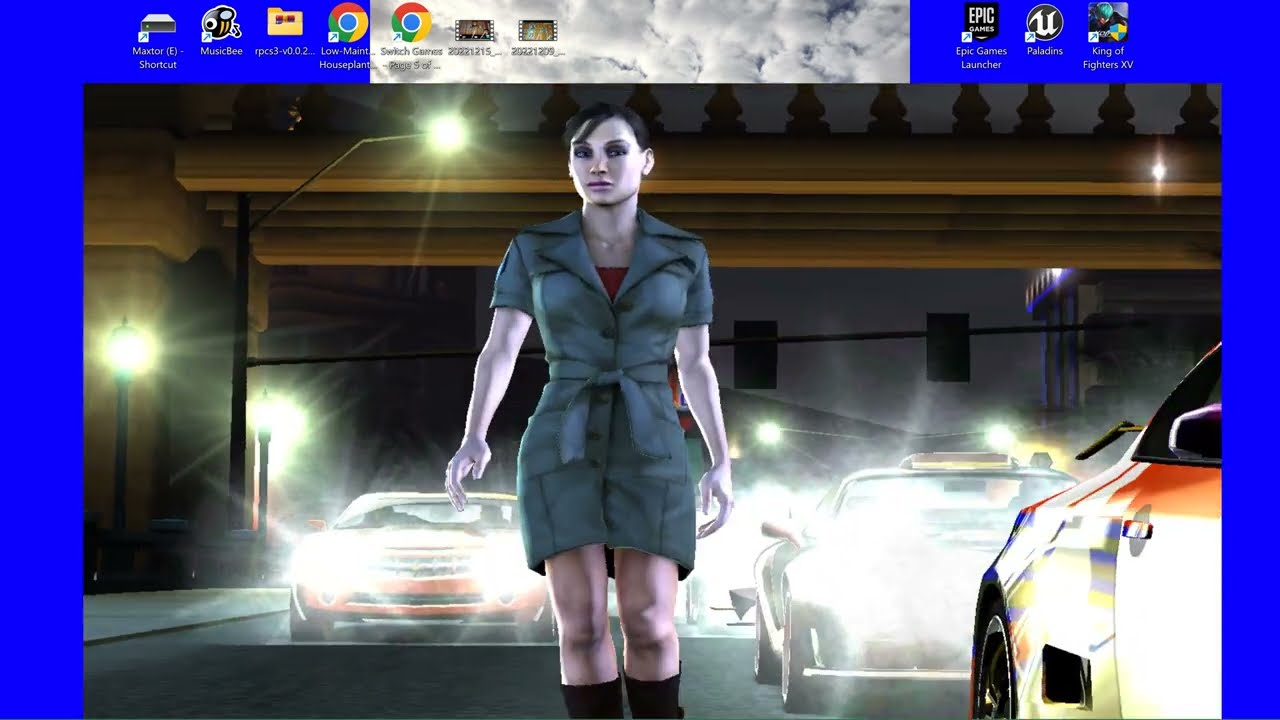
Task: Open the Maxtor (E) drive shortcut
Action: [x=158, y=38]
